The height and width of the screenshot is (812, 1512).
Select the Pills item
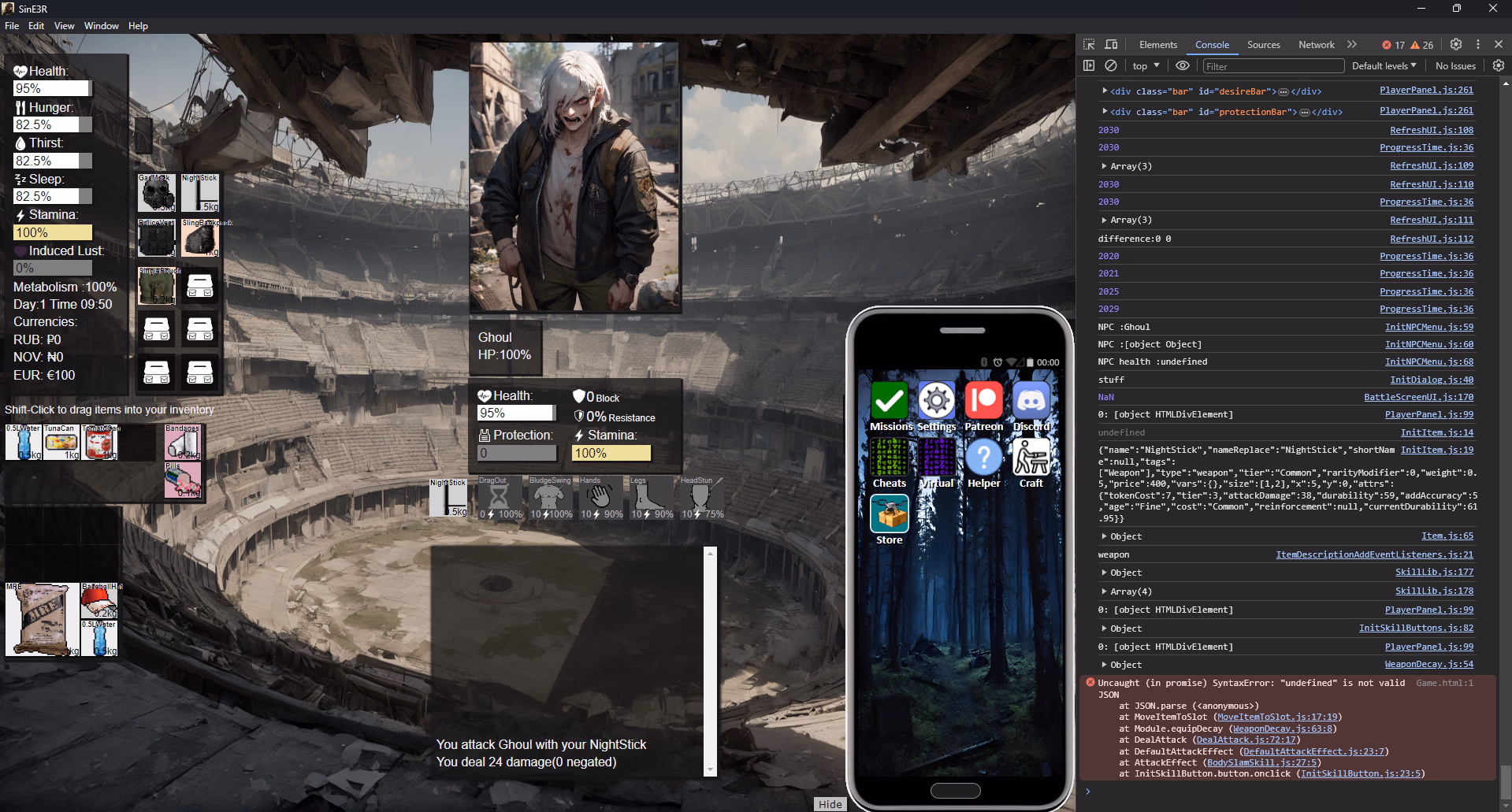coord(183,480)
